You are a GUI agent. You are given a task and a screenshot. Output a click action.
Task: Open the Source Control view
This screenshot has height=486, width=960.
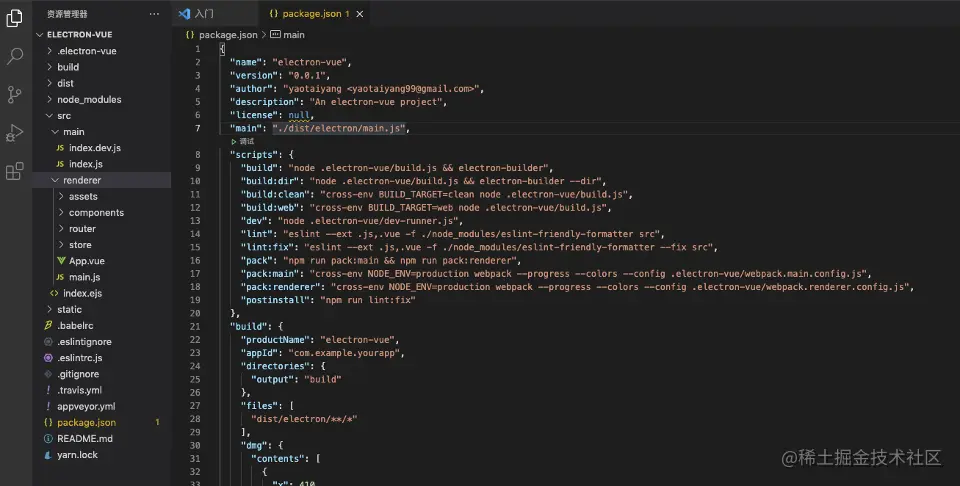pos(14,94)
